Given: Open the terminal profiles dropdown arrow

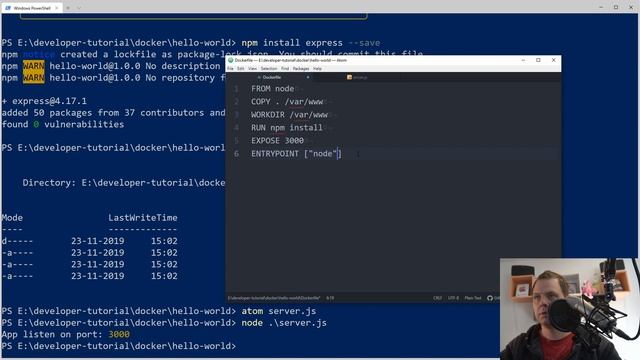Looking at the screenshot, I should [79, 8].
